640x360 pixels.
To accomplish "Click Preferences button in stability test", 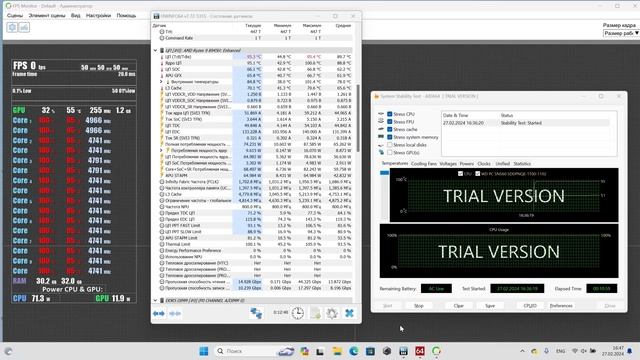I will tap(561, 306).
